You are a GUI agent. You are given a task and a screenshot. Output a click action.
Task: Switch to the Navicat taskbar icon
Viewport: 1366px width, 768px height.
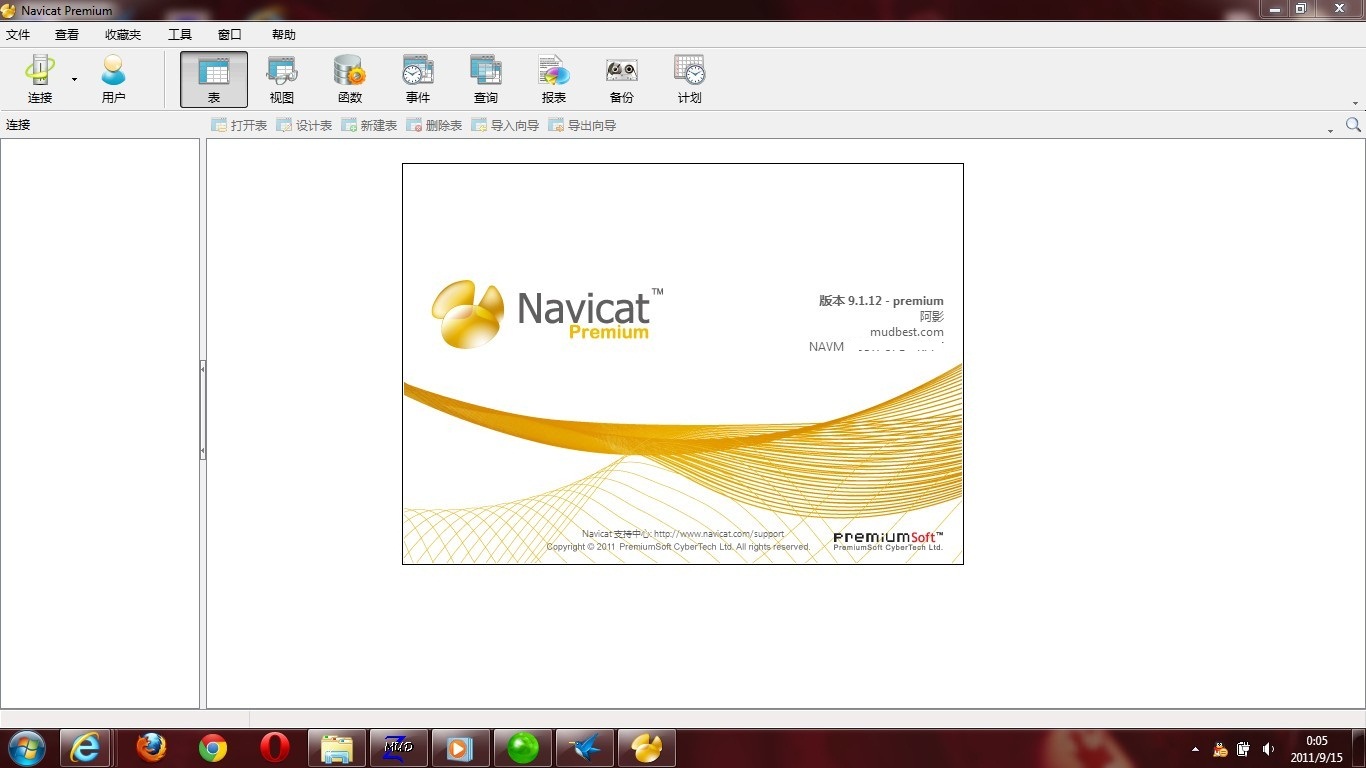pyautogui.click(x=647, y=748)
